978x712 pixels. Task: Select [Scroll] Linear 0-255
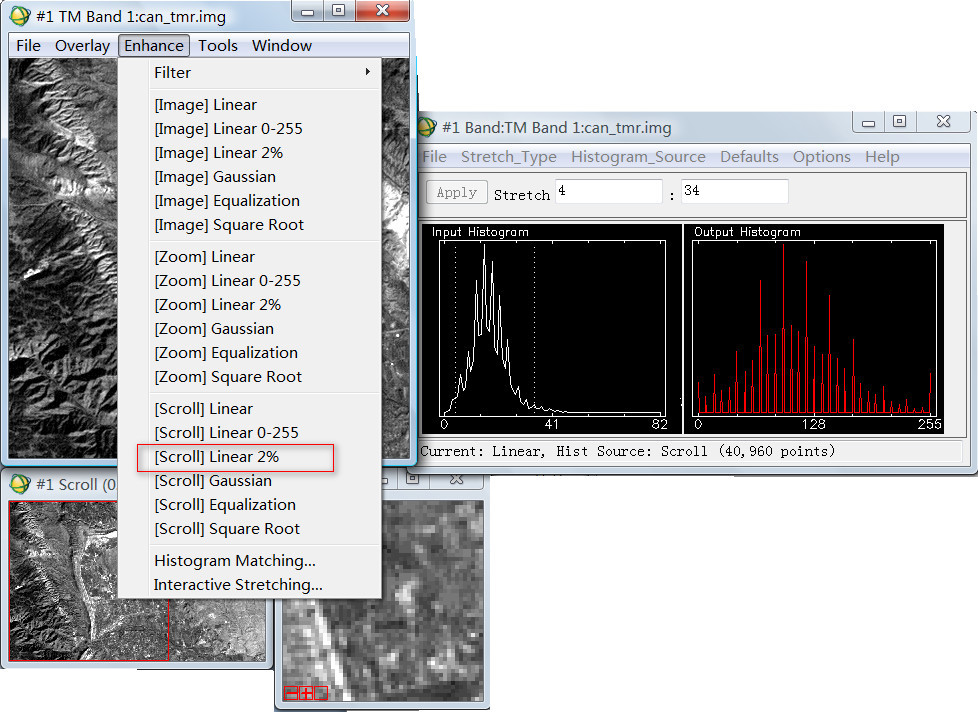226,433
